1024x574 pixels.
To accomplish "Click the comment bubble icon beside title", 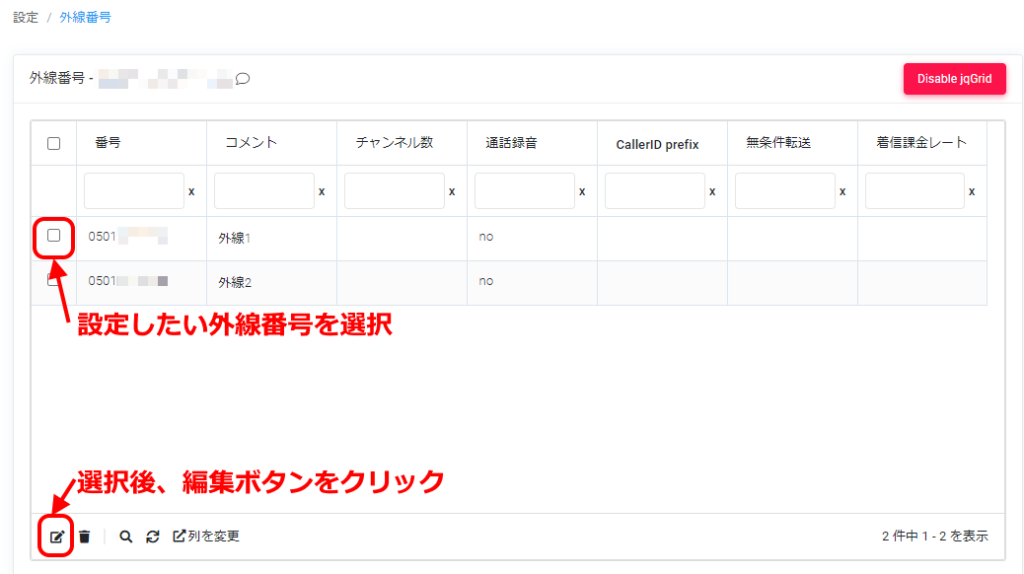I will [242, 79].
